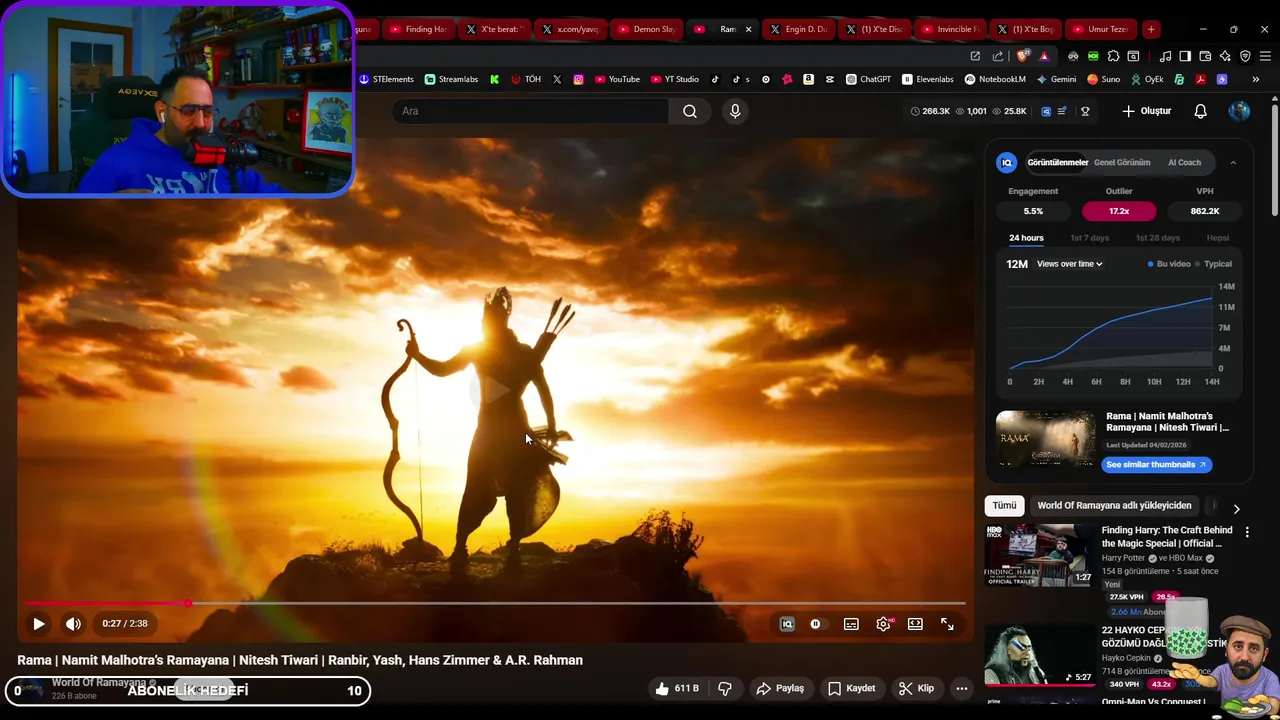Open the Suno bookmark

click(x=1103, y=79)
